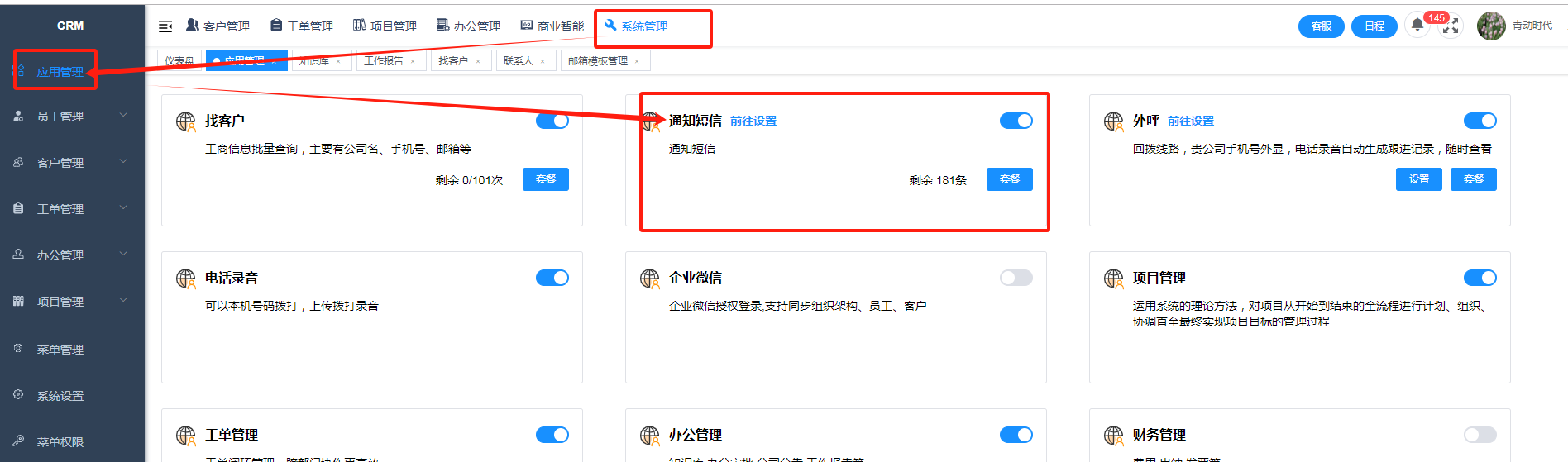Click the globe icon beside 项目管理 card
This screenshot has width=1568, height=462.
[x=1114, y=279]
